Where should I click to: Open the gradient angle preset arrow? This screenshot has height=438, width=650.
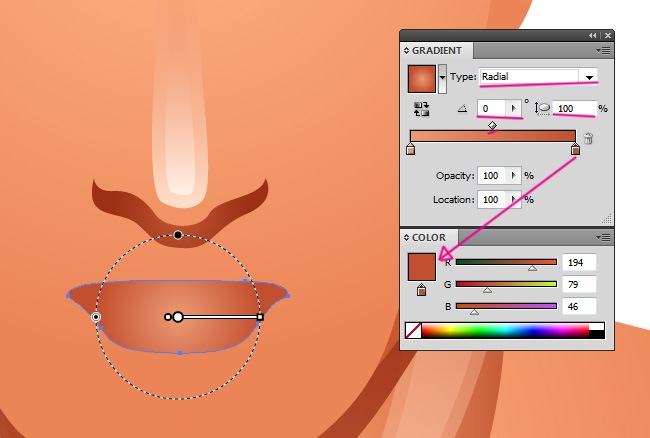click(x=514, y=109)
